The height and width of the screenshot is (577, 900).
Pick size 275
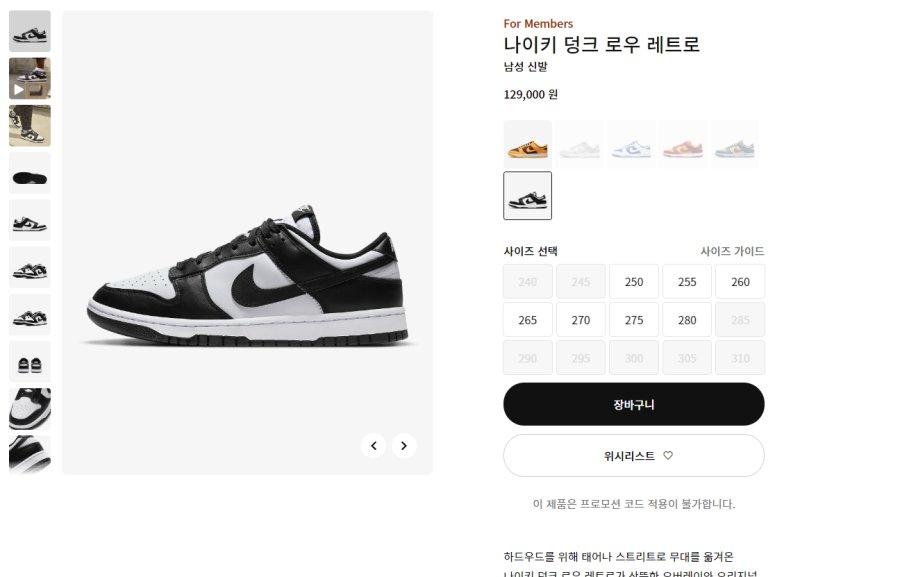(634, 320)
